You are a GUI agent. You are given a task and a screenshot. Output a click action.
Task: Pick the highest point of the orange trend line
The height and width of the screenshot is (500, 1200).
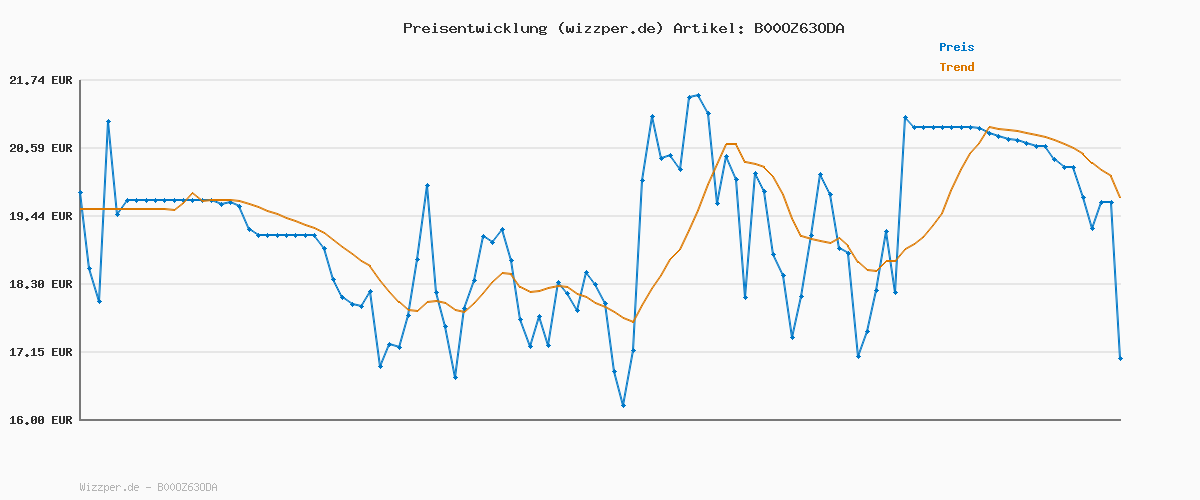coord(990,127)
